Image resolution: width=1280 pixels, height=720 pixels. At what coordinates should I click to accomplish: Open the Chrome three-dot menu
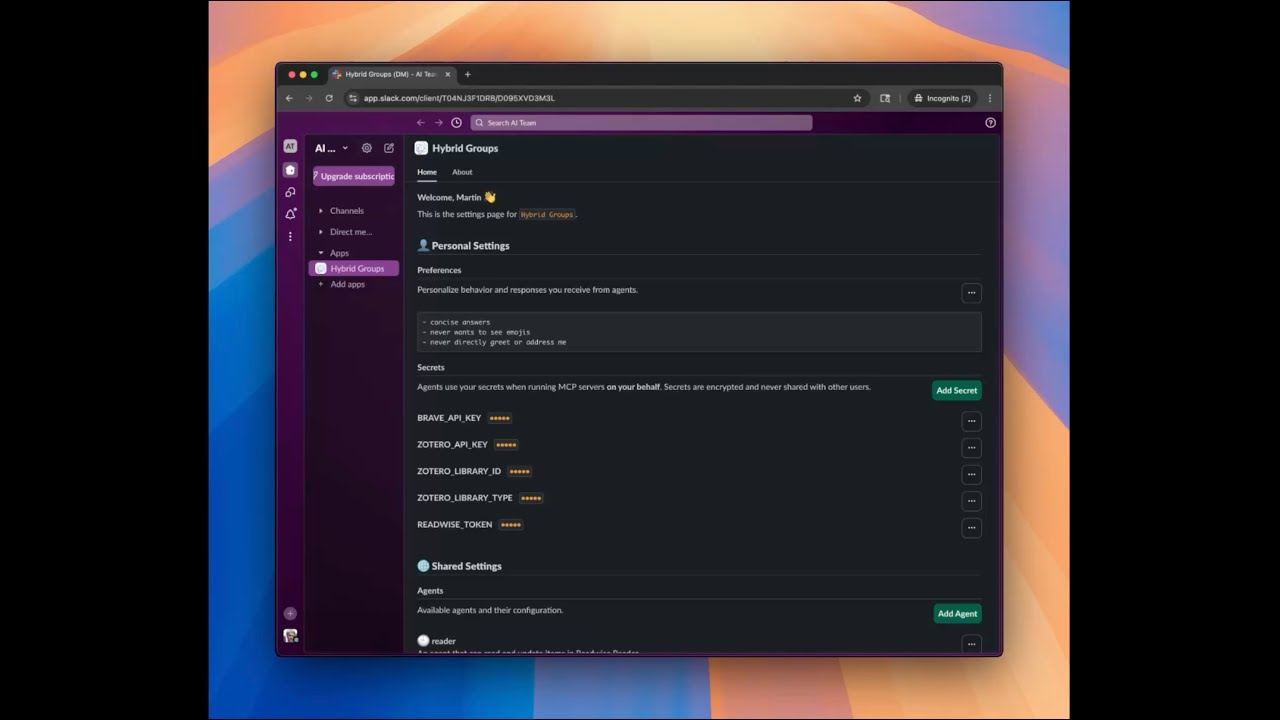990,98
